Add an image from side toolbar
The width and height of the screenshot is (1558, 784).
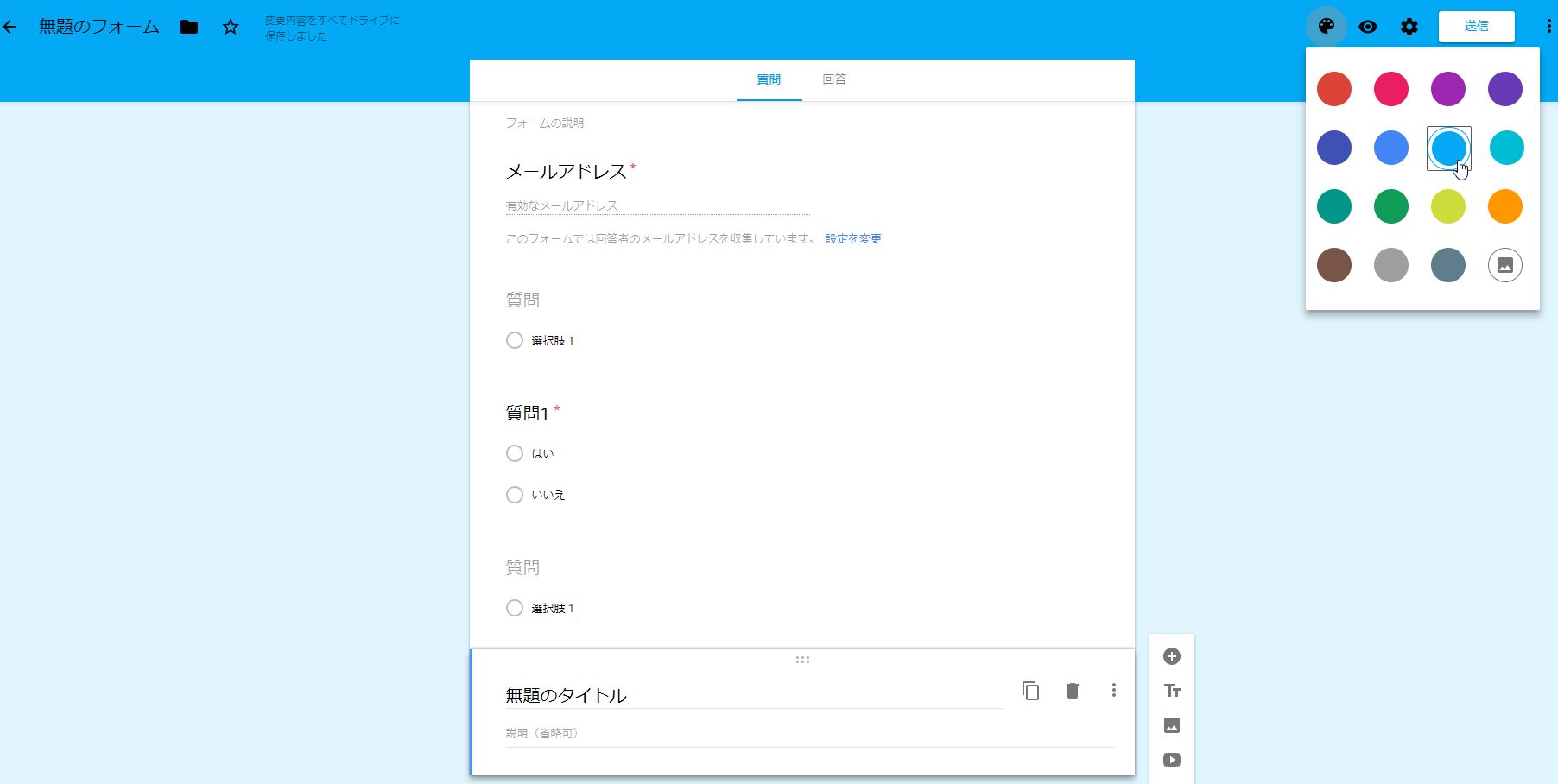(x=1172, y=725)
